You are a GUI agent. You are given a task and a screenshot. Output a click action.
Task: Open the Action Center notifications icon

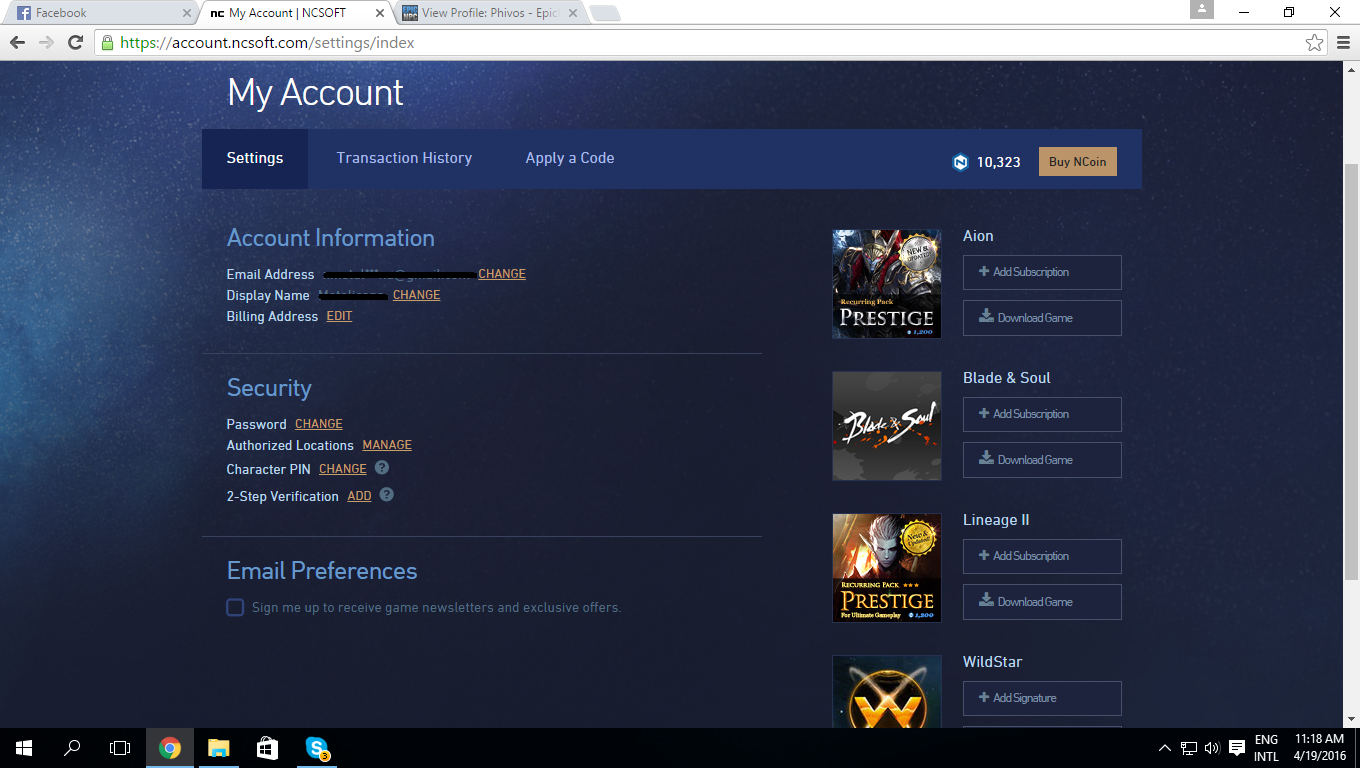tap(1237, 748)
